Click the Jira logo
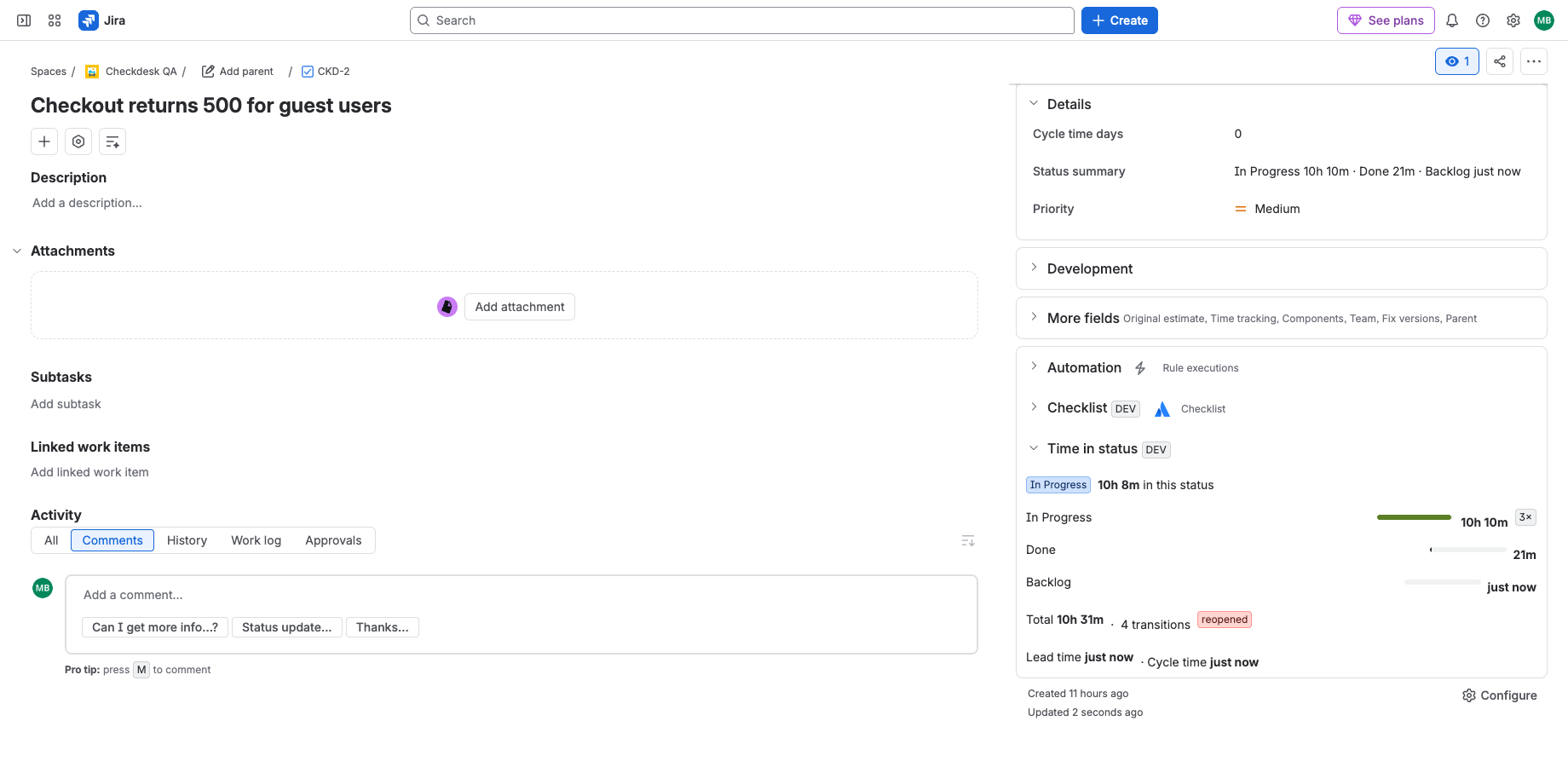This screenshot has width=1568, height=767. [101, 20]
